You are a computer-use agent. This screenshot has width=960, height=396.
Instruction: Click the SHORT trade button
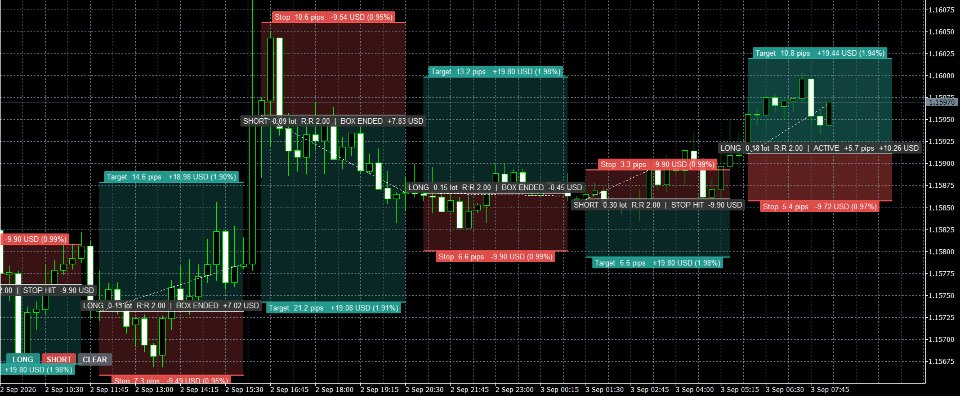pyautogui.click(x=59, y=359)
